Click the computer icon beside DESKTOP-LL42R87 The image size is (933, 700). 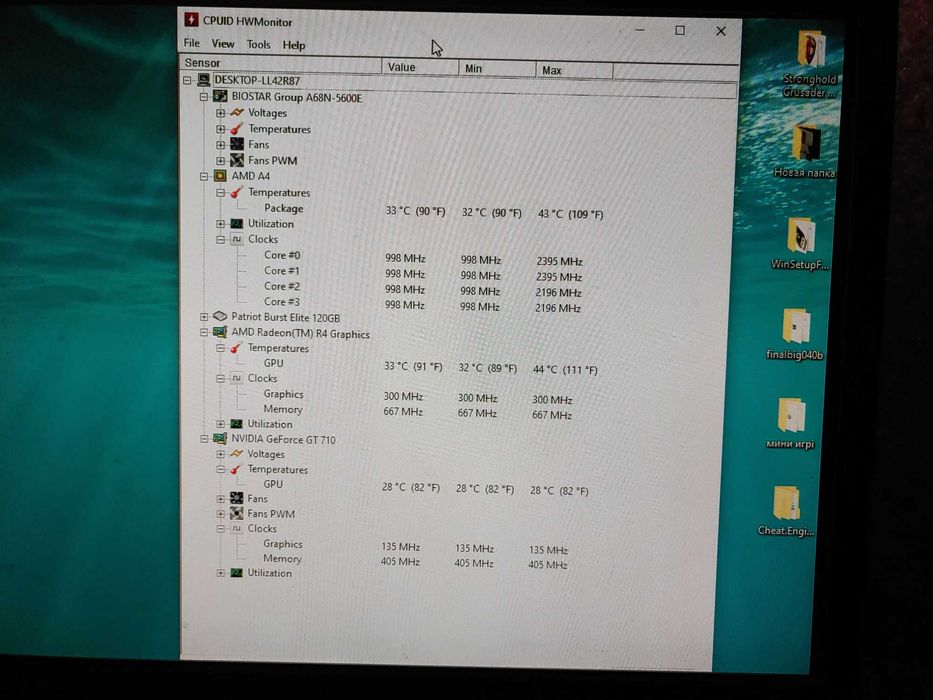tap(203, 80)
